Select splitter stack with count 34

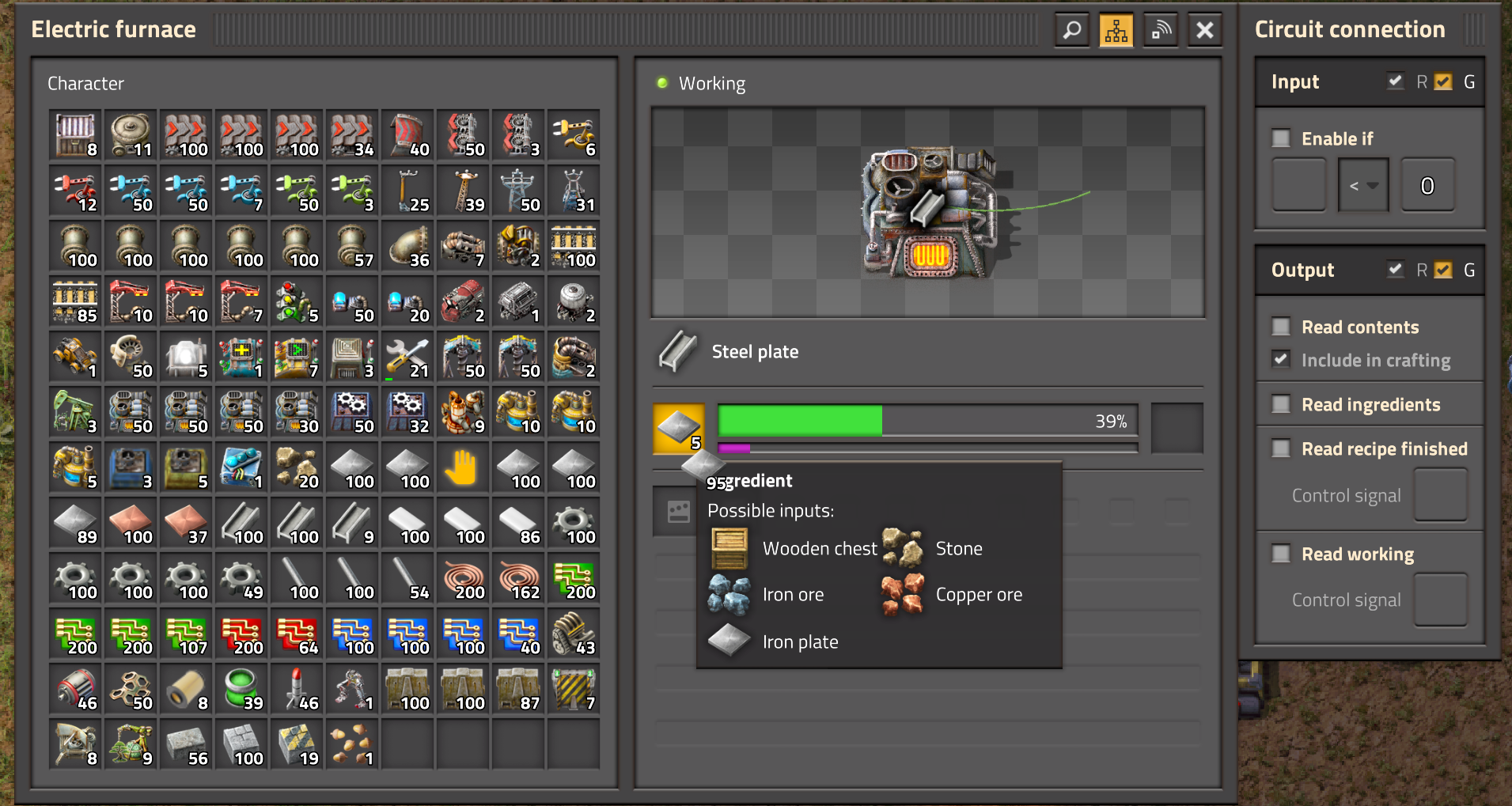tap(352, 135)
